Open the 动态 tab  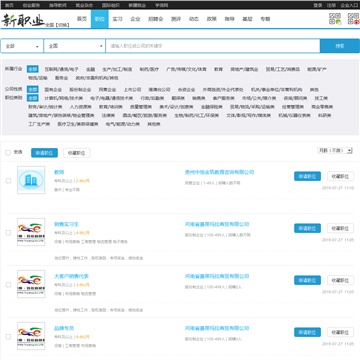pyautogui.click(x=194, y=19)
